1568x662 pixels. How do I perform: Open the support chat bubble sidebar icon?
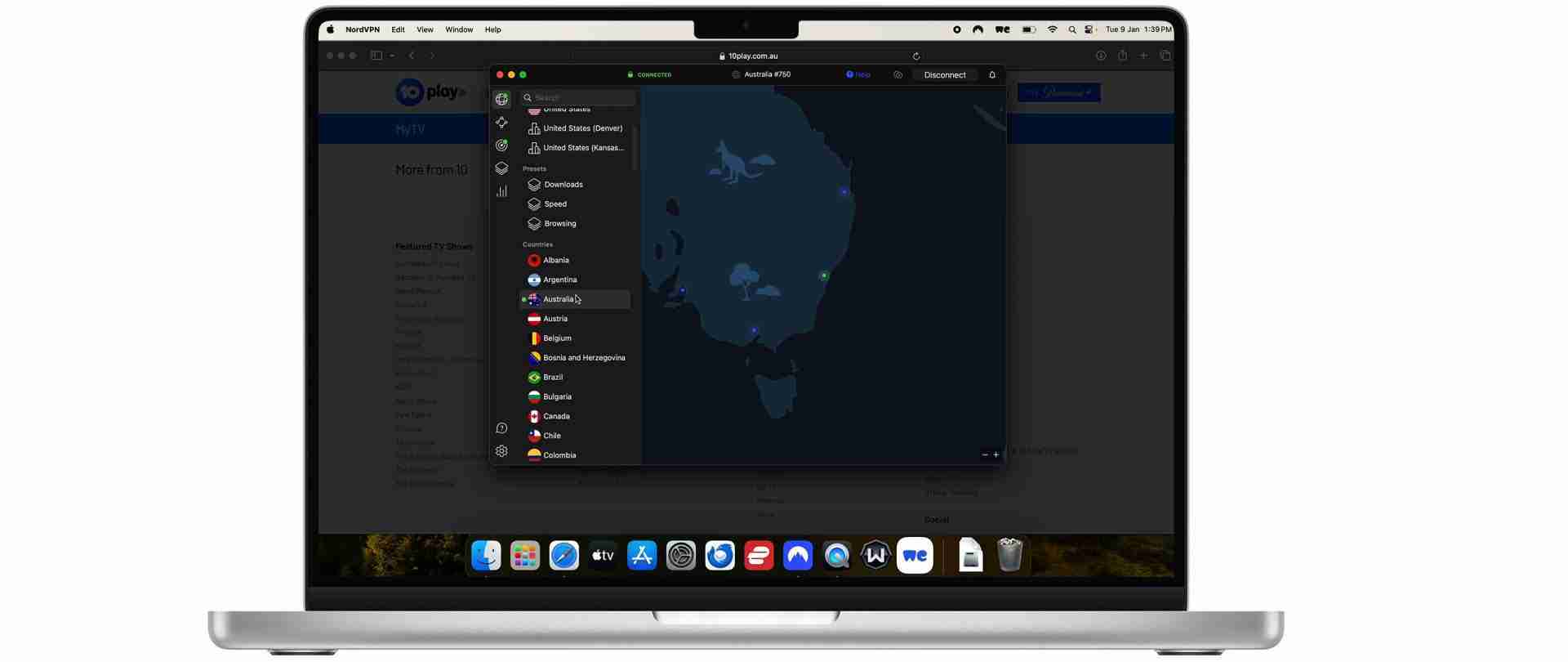(501, 428)
